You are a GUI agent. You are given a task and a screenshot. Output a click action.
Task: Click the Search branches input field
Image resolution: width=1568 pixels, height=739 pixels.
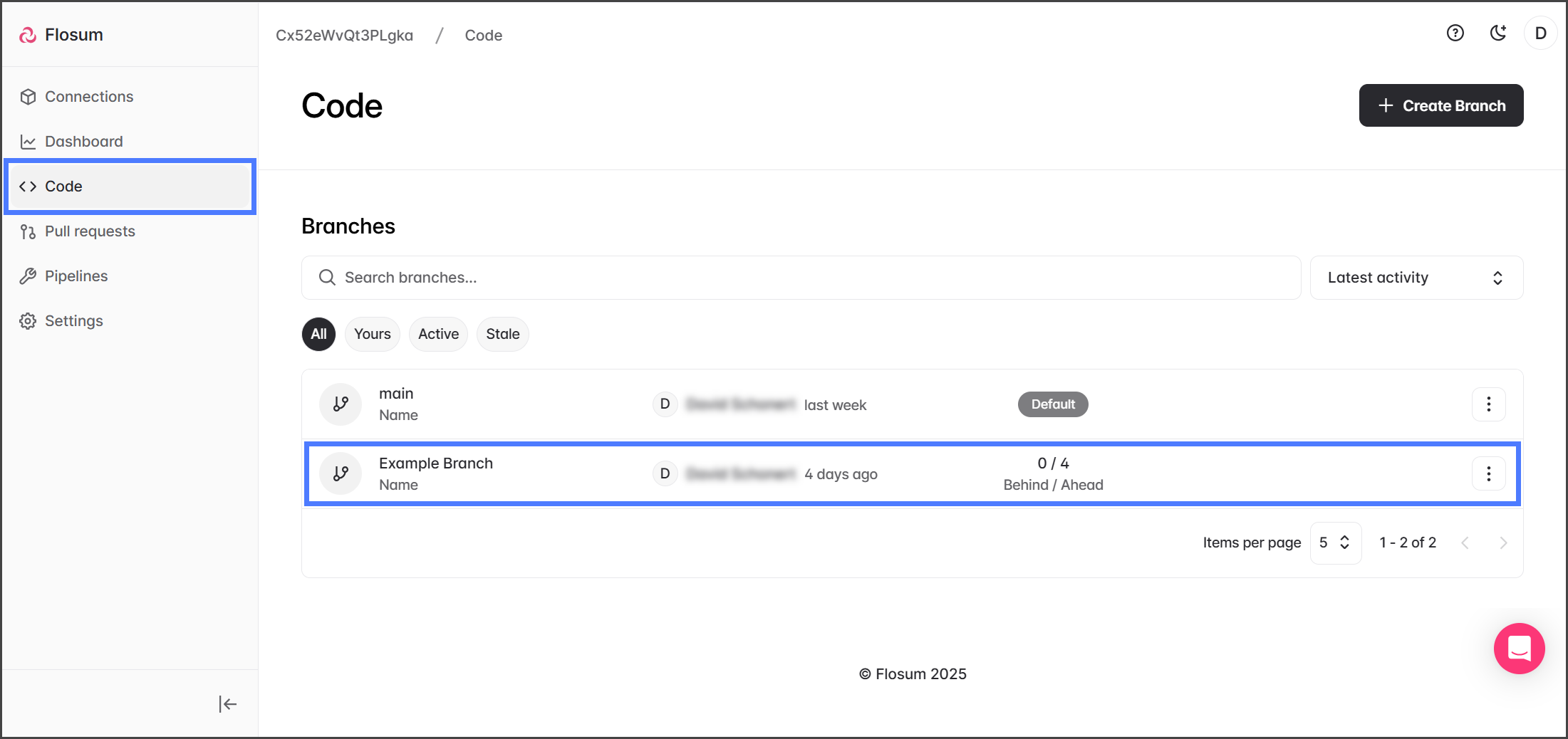[x=801, y=278]
